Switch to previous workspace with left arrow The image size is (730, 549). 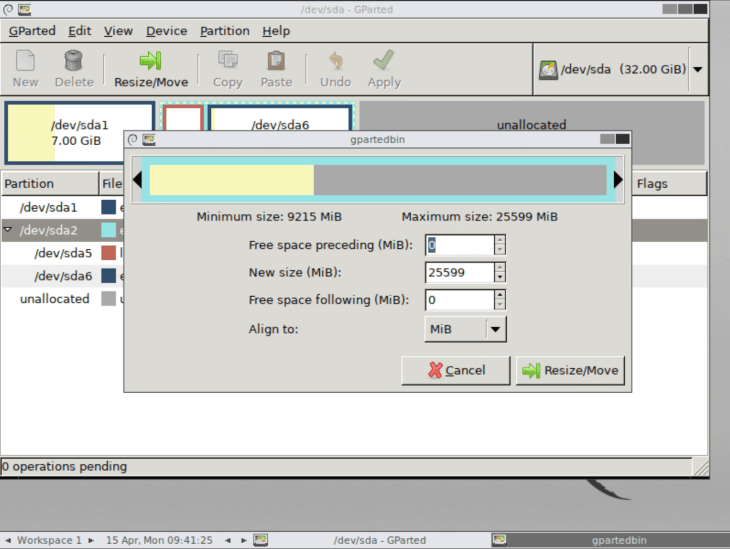click(x=8, y=540)
